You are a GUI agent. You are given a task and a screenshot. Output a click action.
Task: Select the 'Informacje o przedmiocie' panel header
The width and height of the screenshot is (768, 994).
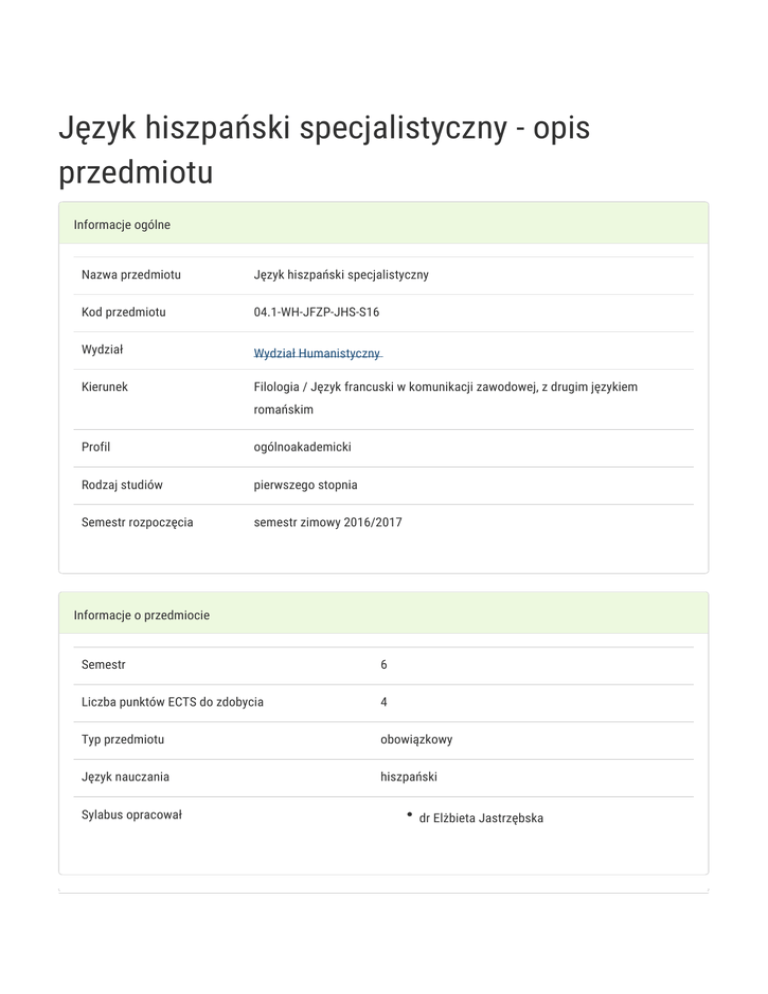tap(141, 615)
